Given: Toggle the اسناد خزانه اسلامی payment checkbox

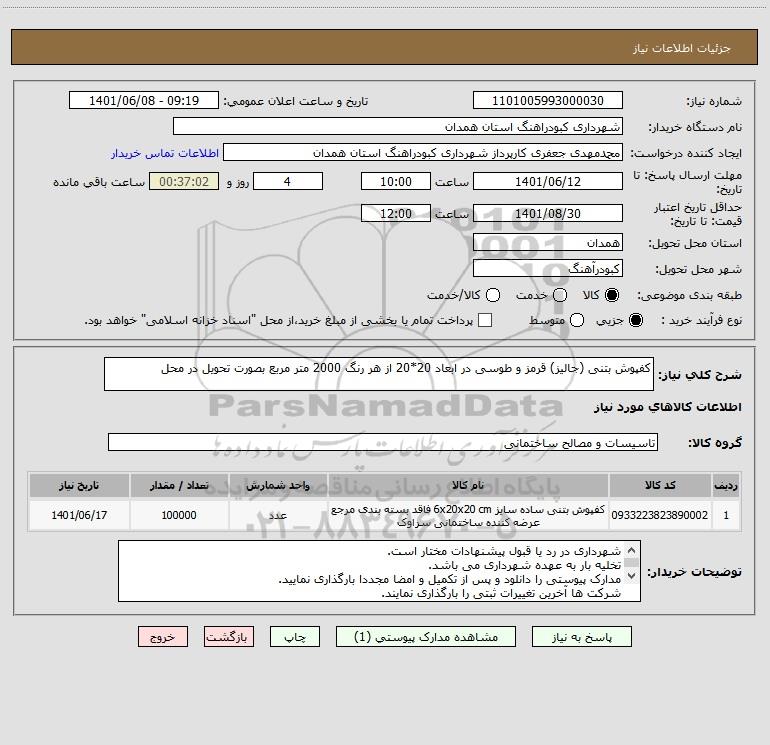Looking at the screenshot, I should [x=485, y=320].
